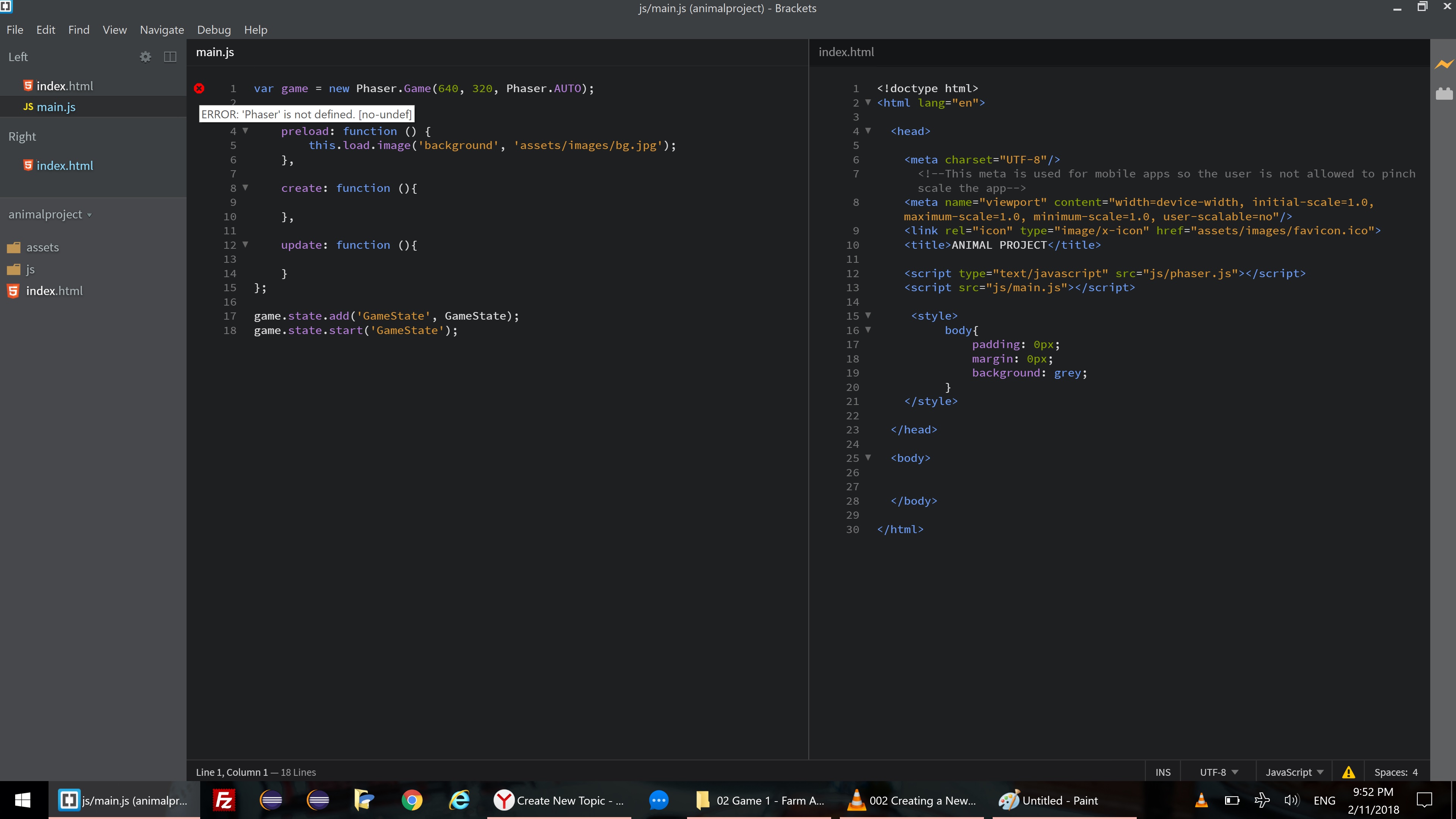This screenshot has width=1456, height=819.
Task: Open the Edit menu
Action: tap(46, 30)
